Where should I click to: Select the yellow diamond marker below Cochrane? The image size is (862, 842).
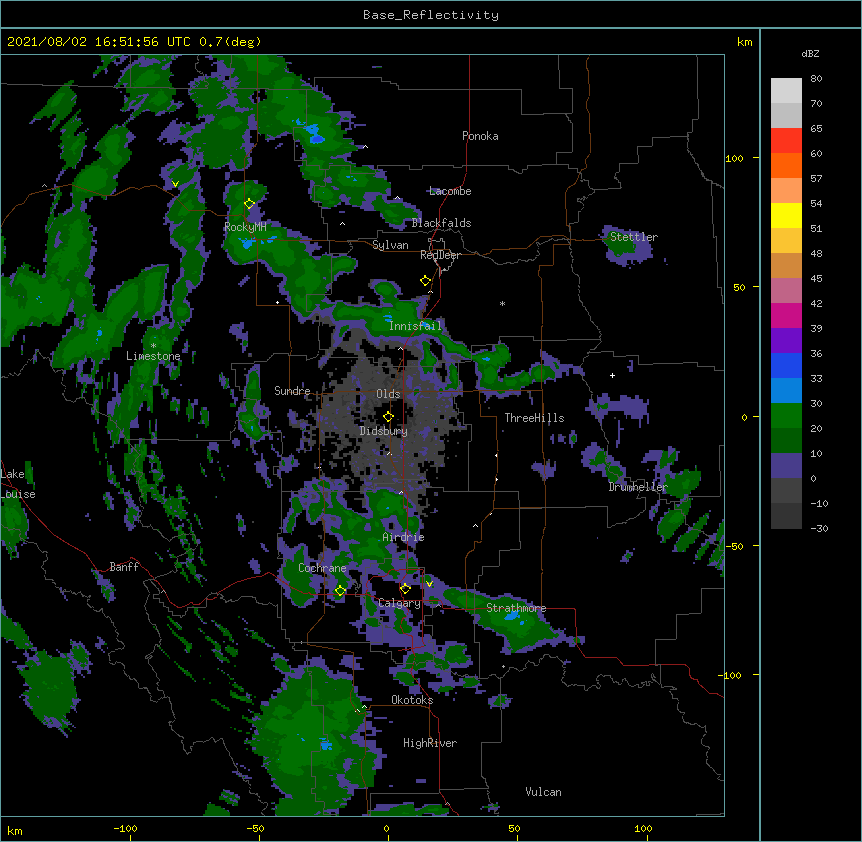point(340,591)
